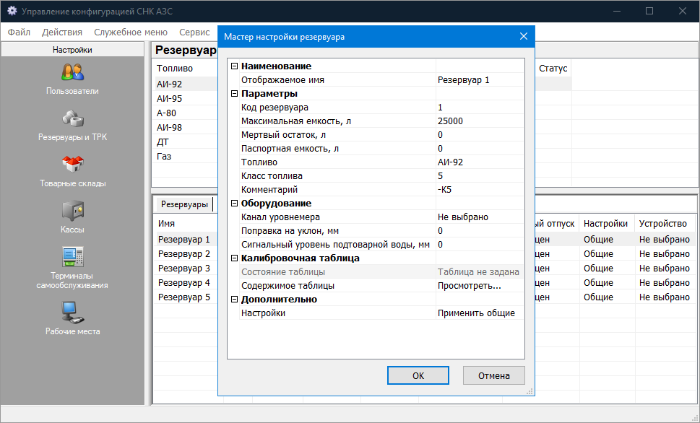Select Терминалы самообслуживания icon
The height and width of the screenshot is (423, 700).
click(72, 255)
